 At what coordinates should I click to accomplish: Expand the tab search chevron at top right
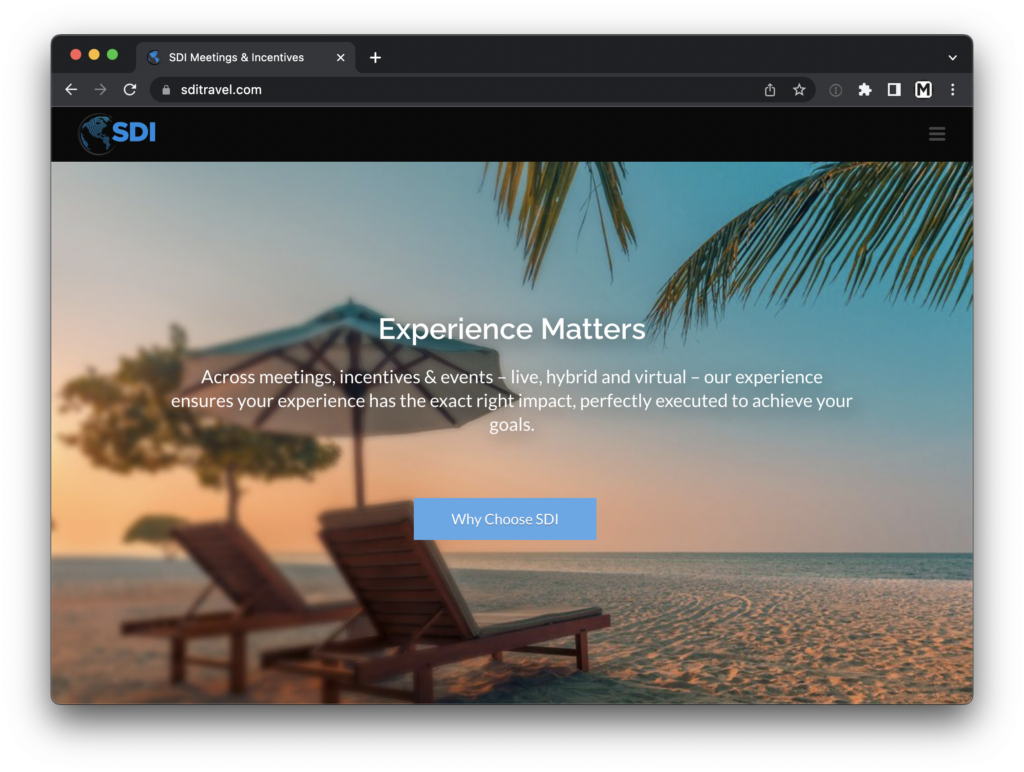952,57
